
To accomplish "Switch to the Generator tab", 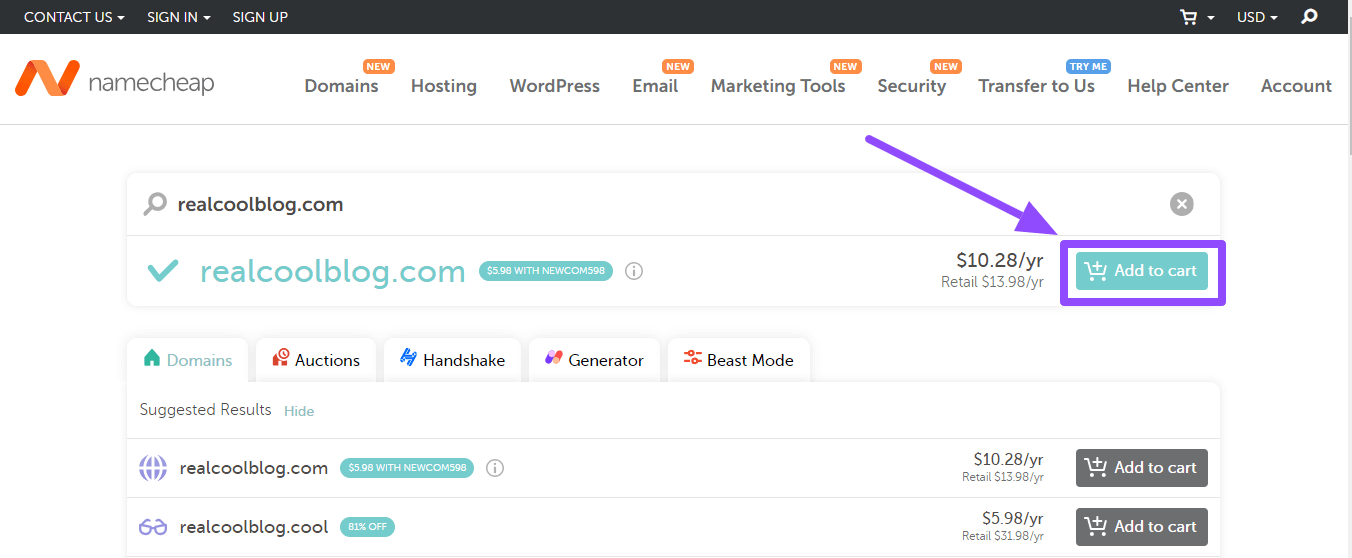I will click(594, 360).
